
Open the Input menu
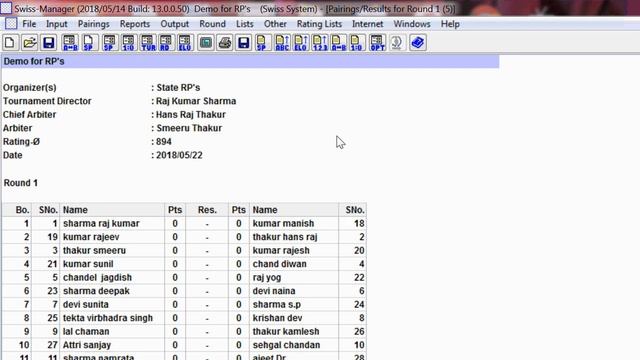tap(56, 24)
